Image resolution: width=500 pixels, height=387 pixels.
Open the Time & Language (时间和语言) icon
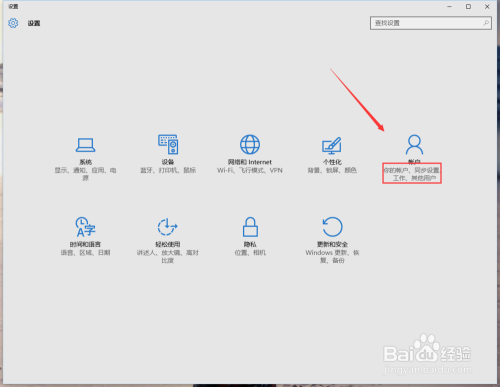coord(85,227)
